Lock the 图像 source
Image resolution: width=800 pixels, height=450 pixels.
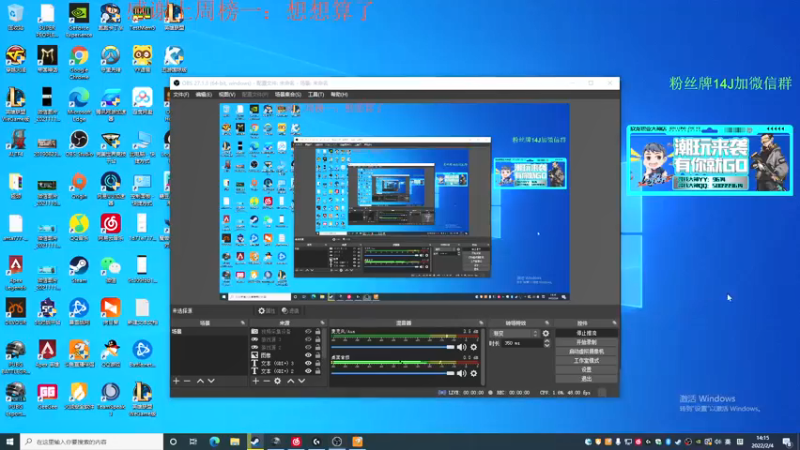[318, 355]
